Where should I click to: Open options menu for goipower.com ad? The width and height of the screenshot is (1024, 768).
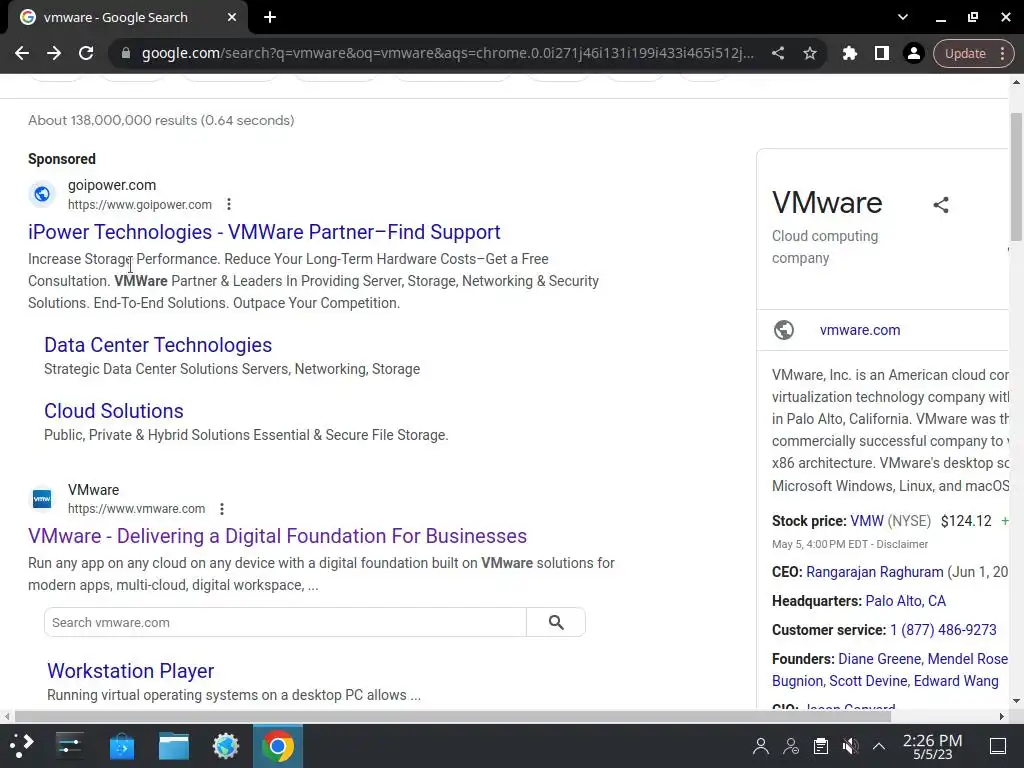pyautogui.click(x=229, y=204)
